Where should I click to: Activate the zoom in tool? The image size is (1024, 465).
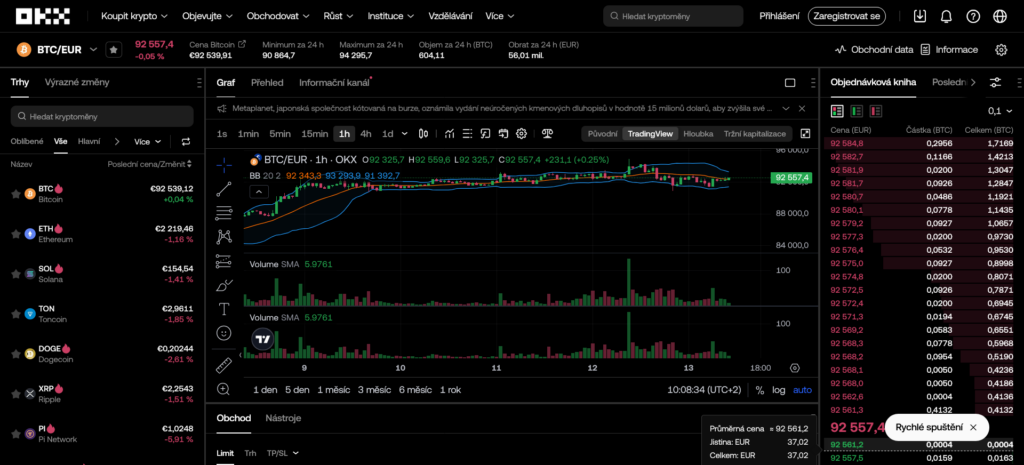click(x=224, y=389)
